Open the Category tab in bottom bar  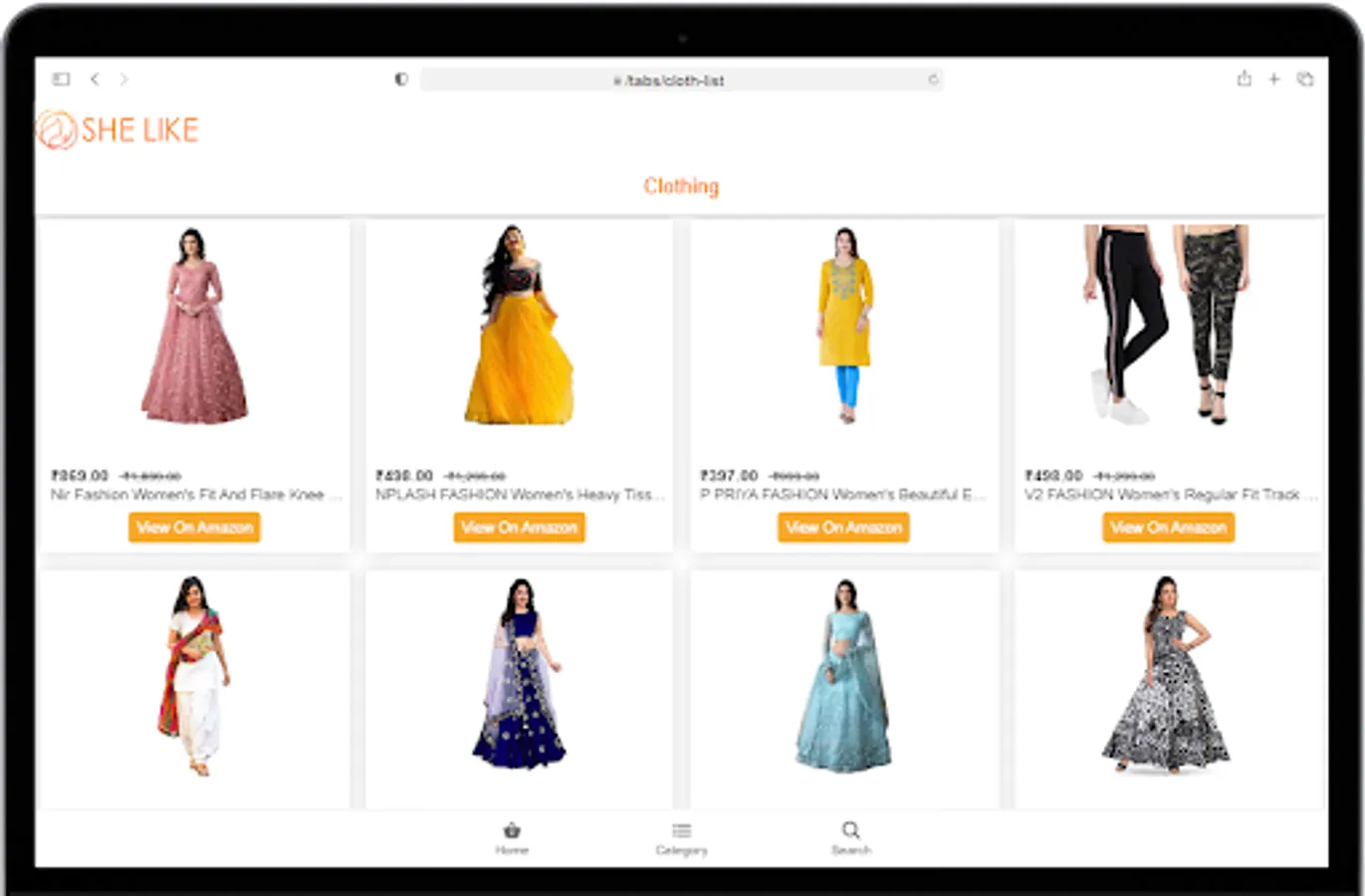point(681,838)
